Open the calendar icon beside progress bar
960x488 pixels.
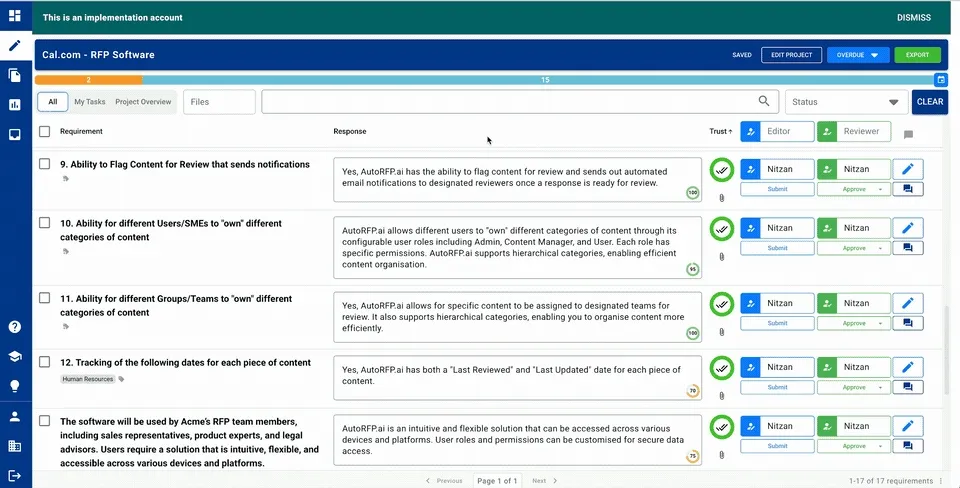(x=940, y=80)
